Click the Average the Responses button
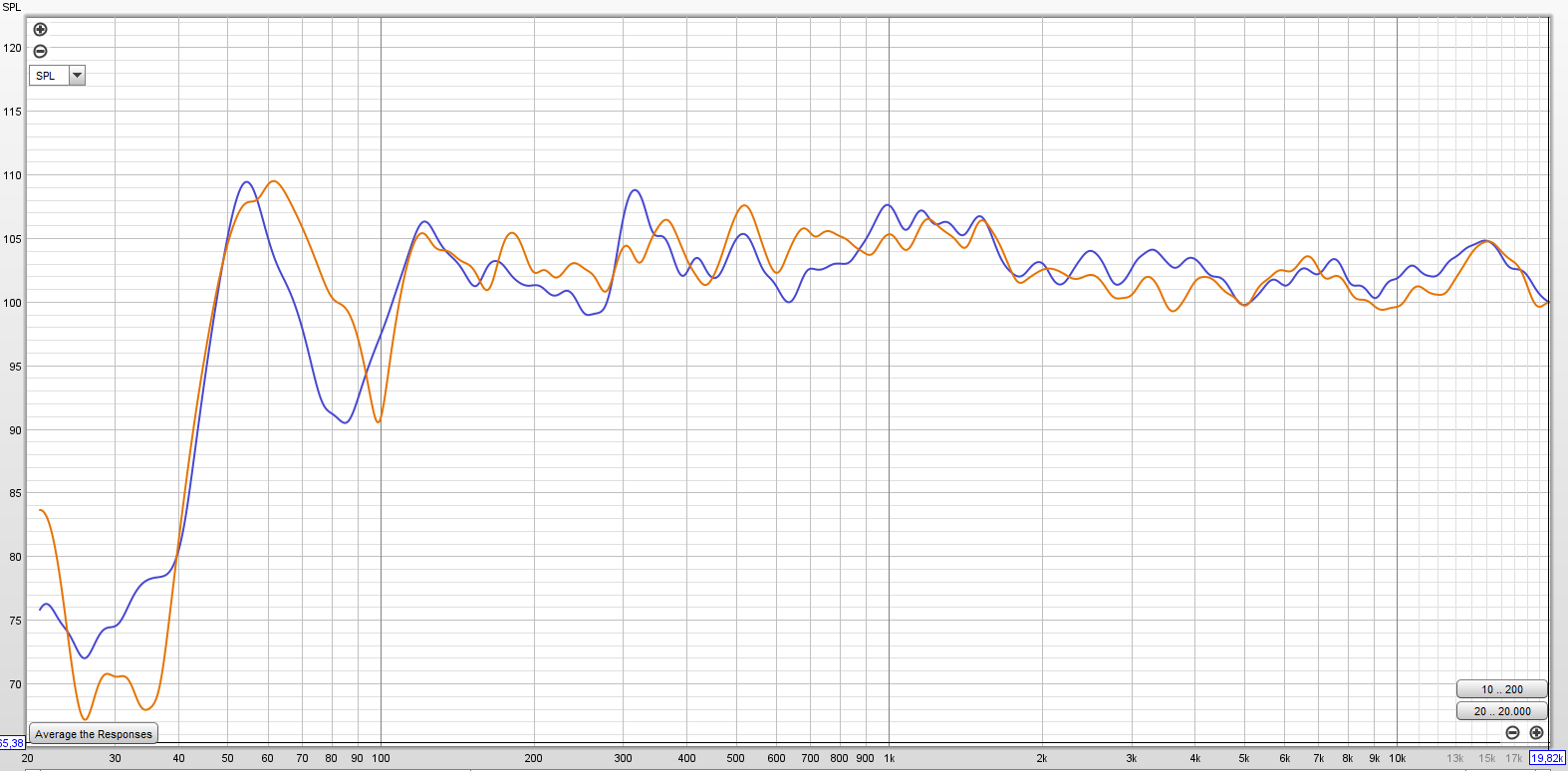The height and width of the screenshot is (771, 1568). (94, 734)
